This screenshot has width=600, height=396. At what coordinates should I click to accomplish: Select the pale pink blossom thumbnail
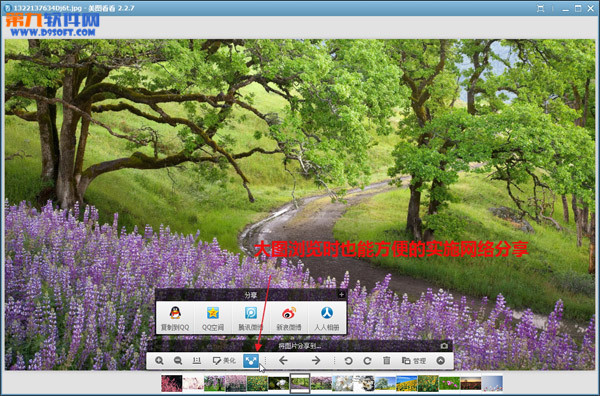point(193,383)
